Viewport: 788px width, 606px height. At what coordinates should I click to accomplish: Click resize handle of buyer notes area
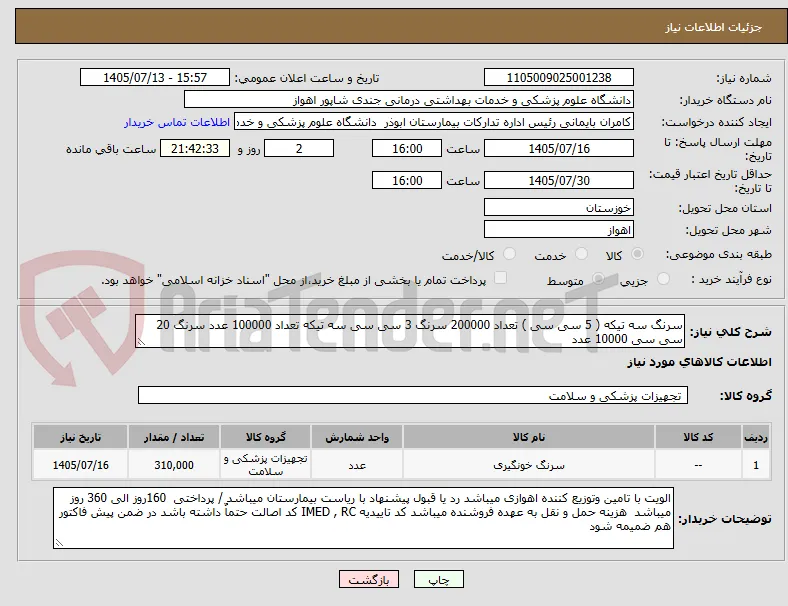(x=59, y=543)
